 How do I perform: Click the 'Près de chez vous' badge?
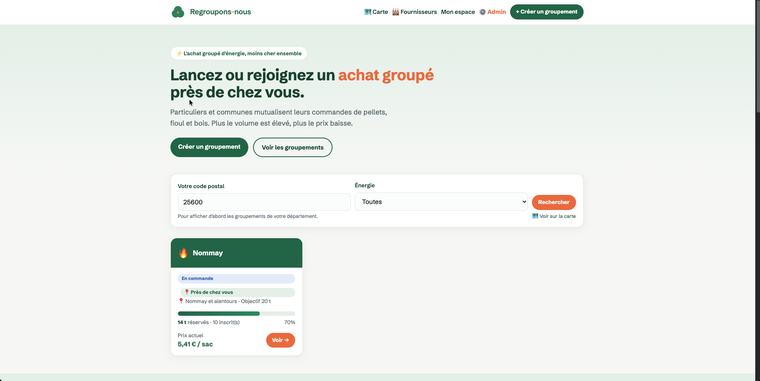pyautogui.click(x=238, y=292)
